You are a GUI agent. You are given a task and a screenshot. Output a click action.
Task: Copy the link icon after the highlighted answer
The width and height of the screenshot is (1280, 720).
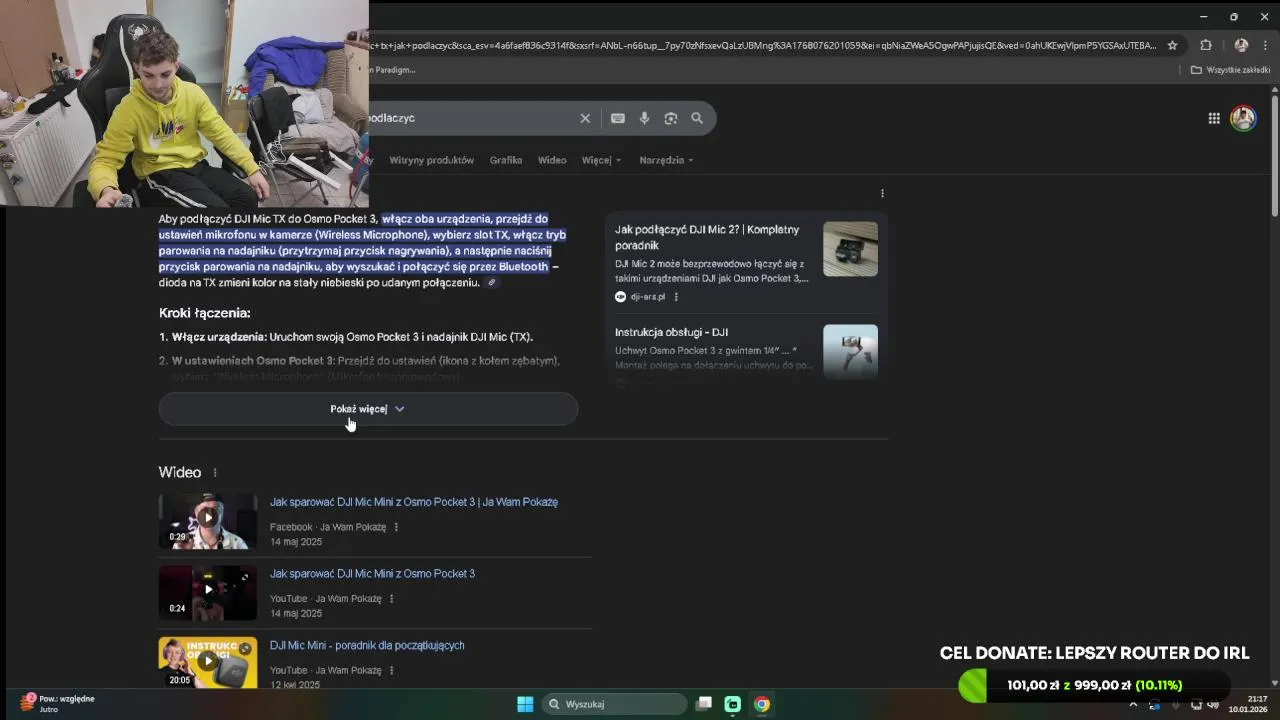point(491,283)
